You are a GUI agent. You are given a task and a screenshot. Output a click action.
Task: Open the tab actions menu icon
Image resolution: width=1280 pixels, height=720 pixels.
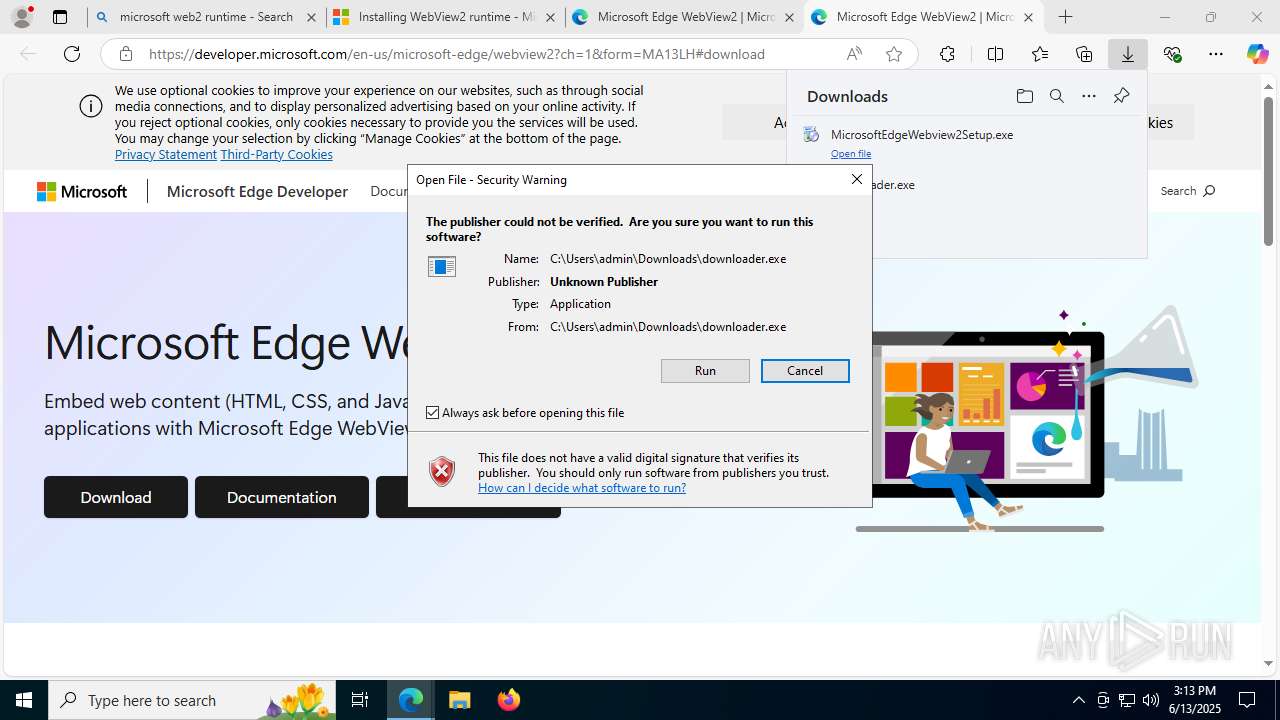click(x=60, y=17)
